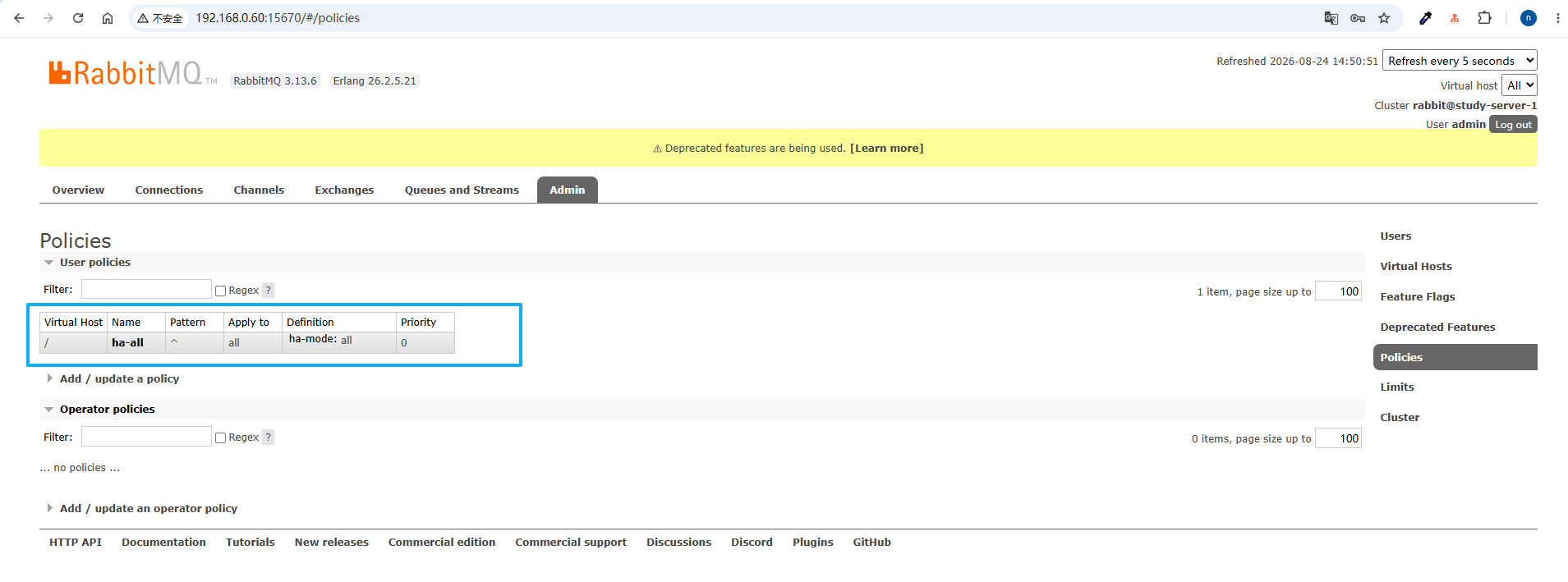The width and height of the screenshot is (1568, 582).
Task: Enable Regex checkbox for User policies filter
Action: coord(220,291)
